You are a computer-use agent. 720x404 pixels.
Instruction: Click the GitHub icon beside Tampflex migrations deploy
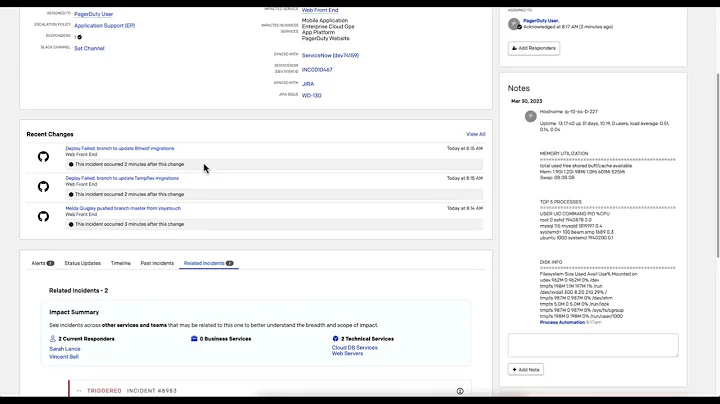coord(43,186)
